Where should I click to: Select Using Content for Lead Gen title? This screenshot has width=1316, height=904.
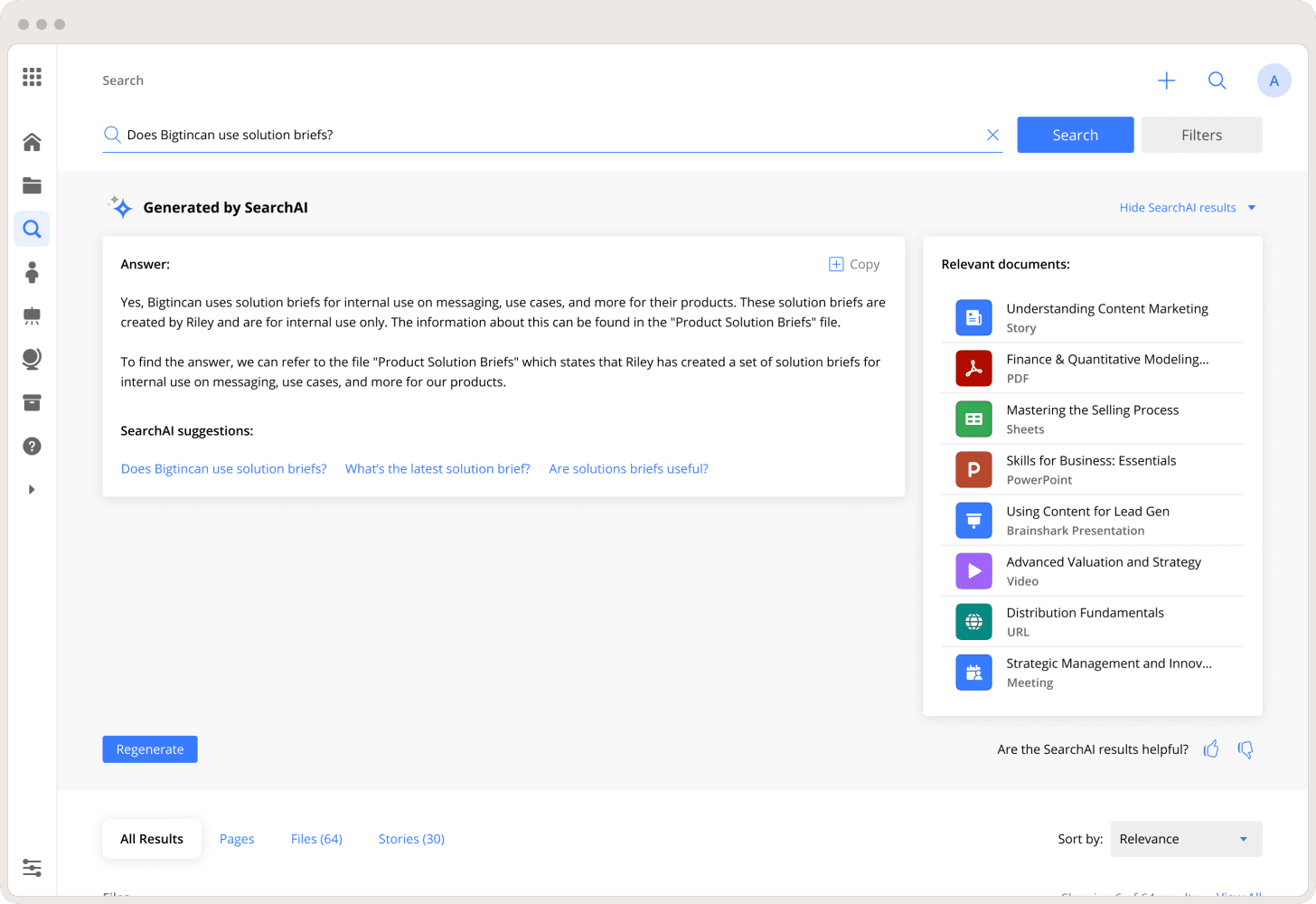[x=1088, y=511]
